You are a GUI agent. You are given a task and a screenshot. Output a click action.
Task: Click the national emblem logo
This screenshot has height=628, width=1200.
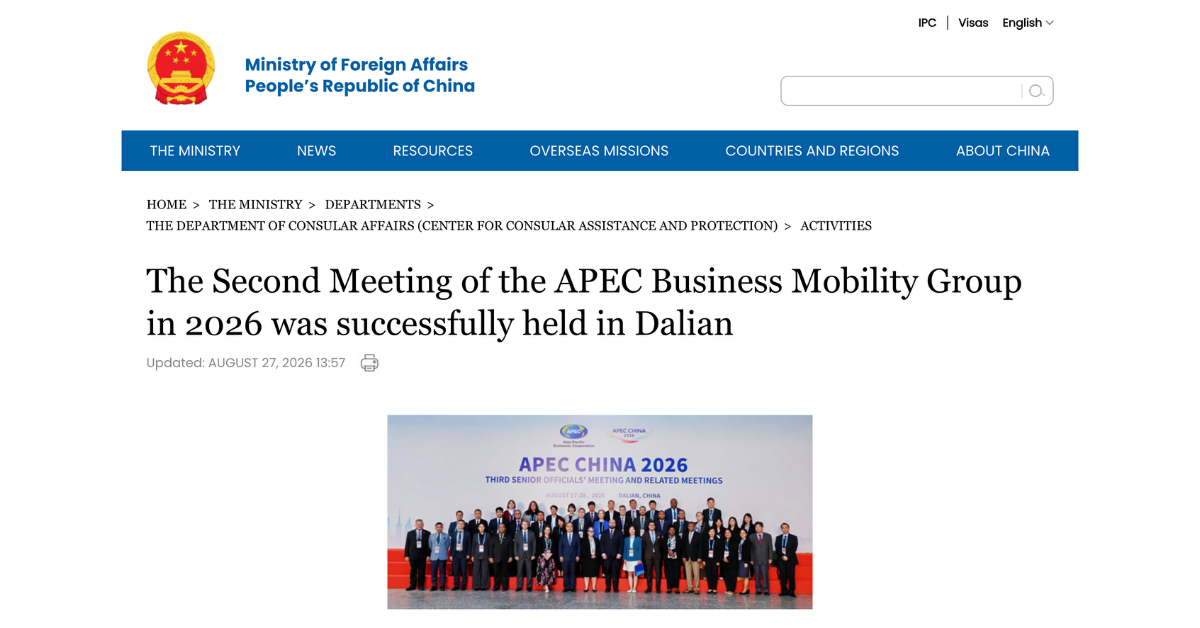click(x=181, y=68)
